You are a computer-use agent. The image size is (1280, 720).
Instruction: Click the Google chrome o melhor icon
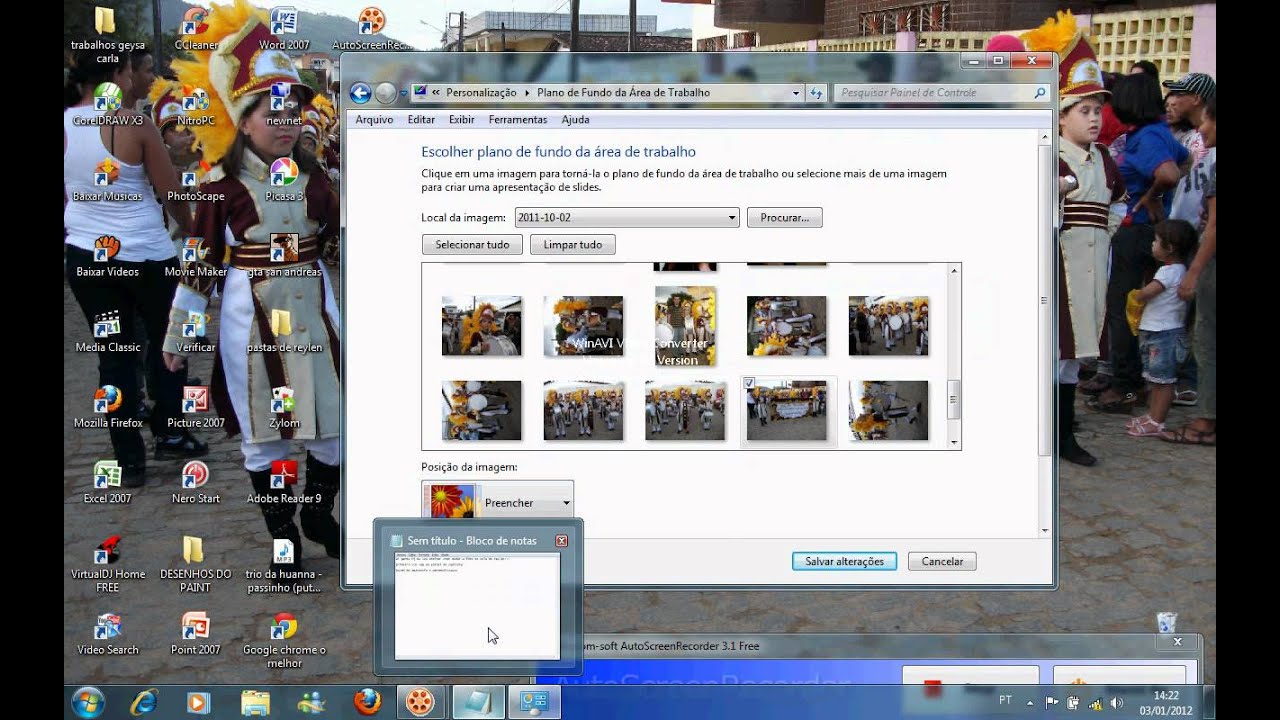pos(284,640)
